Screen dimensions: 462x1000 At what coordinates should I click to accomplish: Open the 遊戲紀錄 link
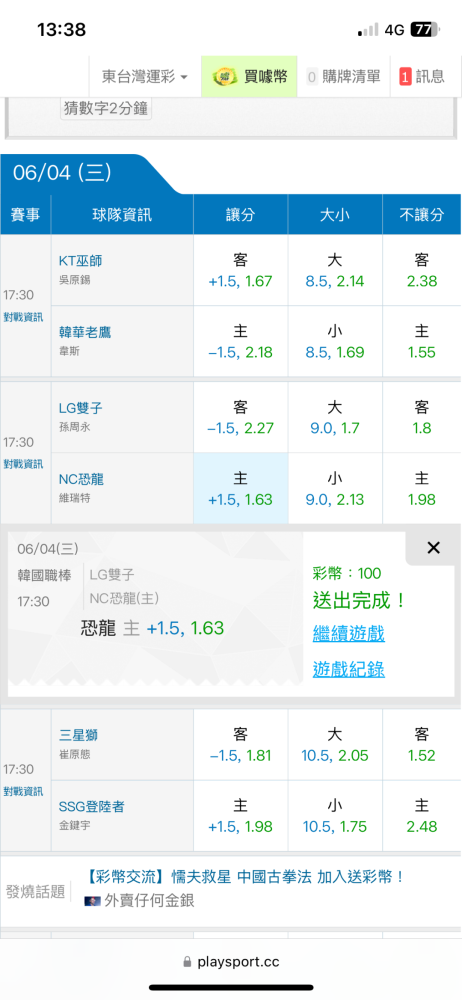coord(348,669)
